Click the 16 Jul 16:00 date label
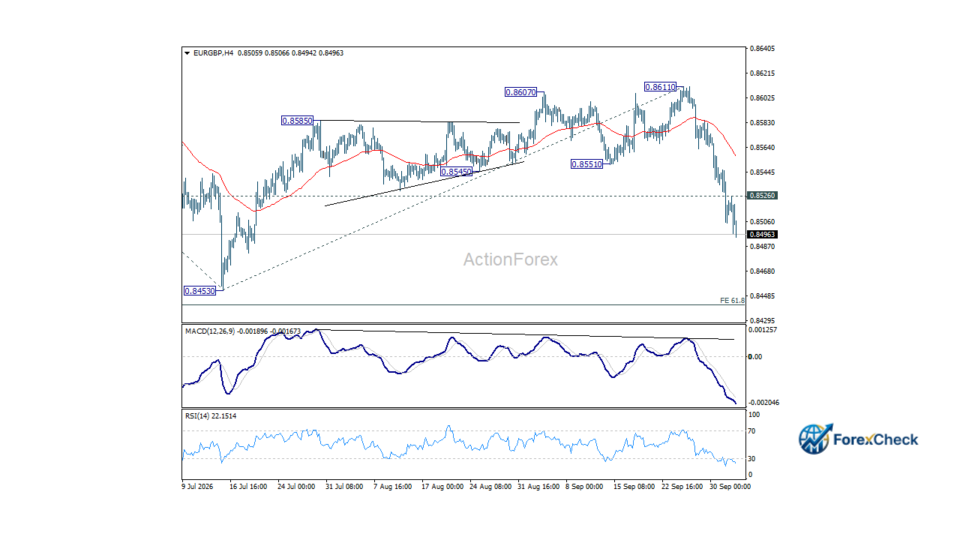 [248, 487]
